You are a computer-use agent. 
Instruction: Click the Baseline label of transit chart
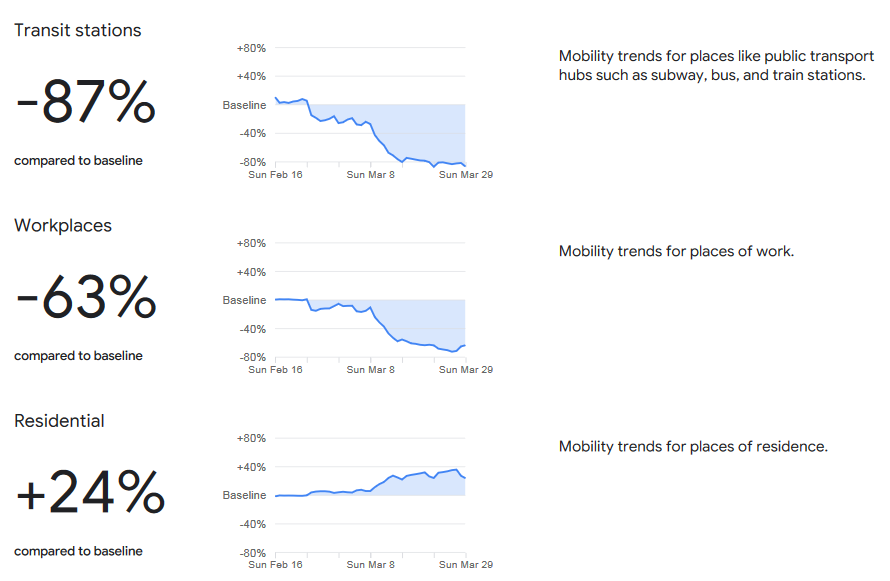pos(244,105)
